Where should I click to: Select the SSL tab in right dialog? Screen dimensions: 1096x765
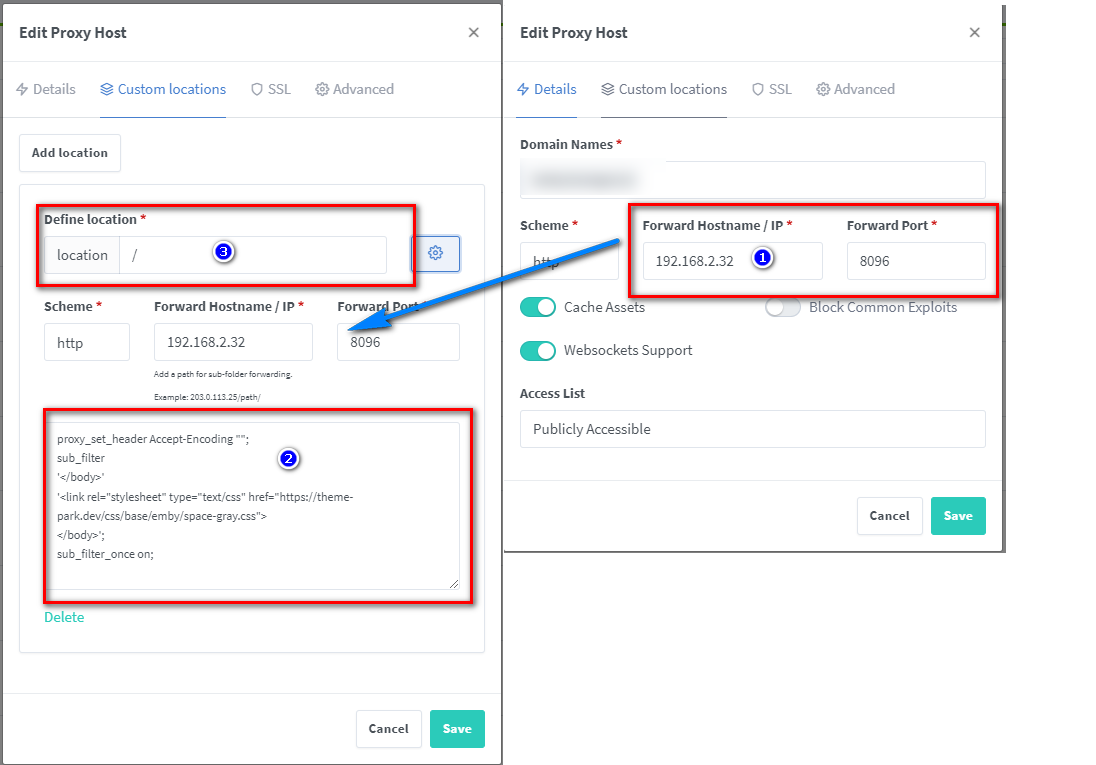tap(771, 89)
